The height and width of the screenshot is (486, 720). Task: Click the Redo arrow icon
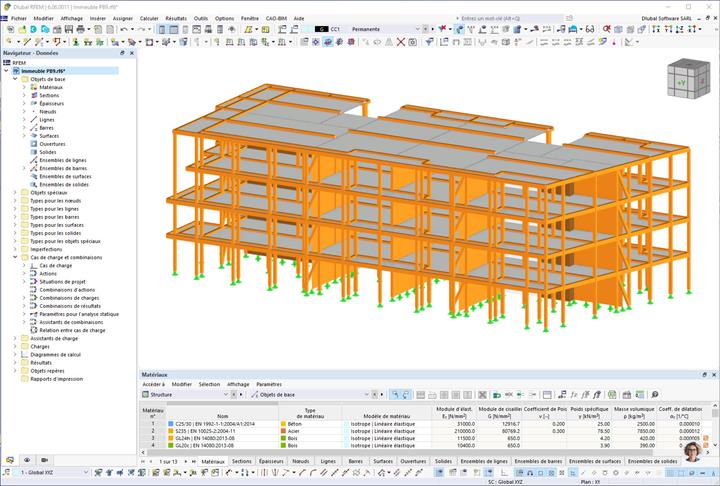tap(142, 29)
